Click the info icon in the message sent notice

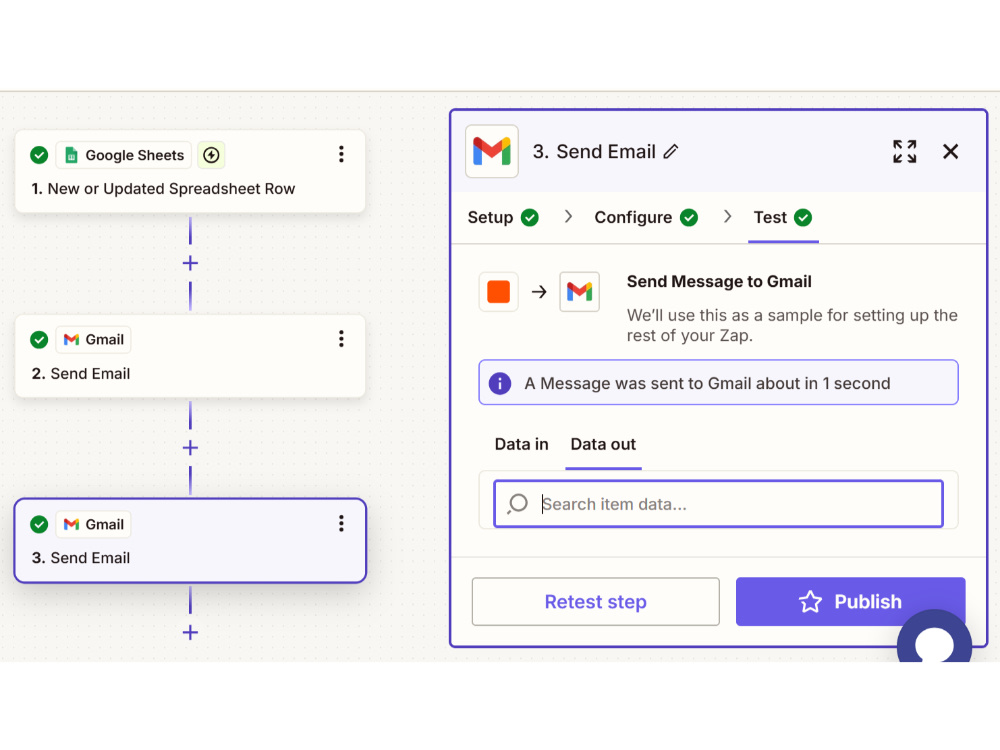coord(500,383)
